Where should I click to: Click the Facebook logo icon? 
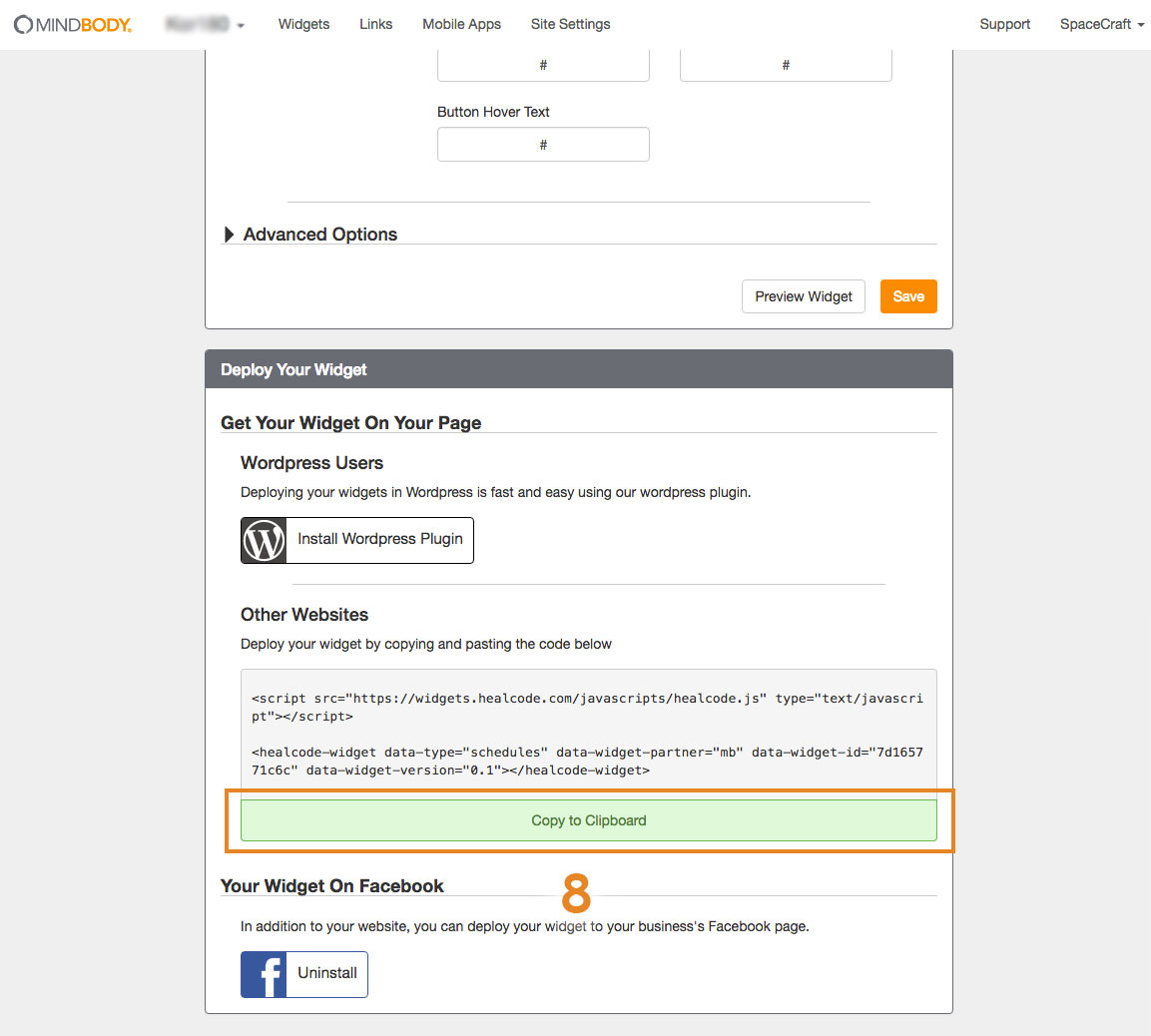(264, 974)
